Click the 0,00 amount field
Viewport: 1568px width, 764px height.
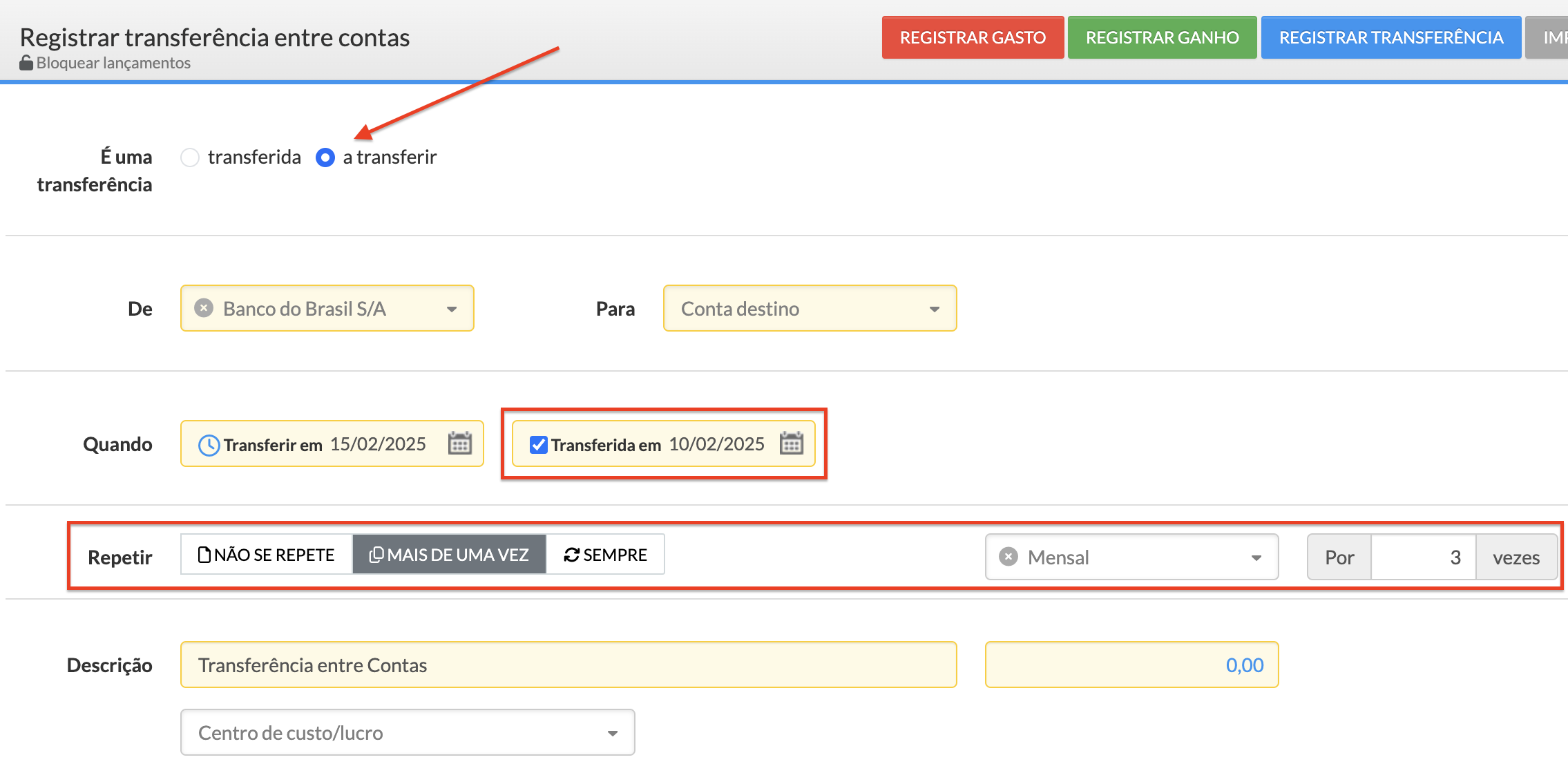point(1131,665)
